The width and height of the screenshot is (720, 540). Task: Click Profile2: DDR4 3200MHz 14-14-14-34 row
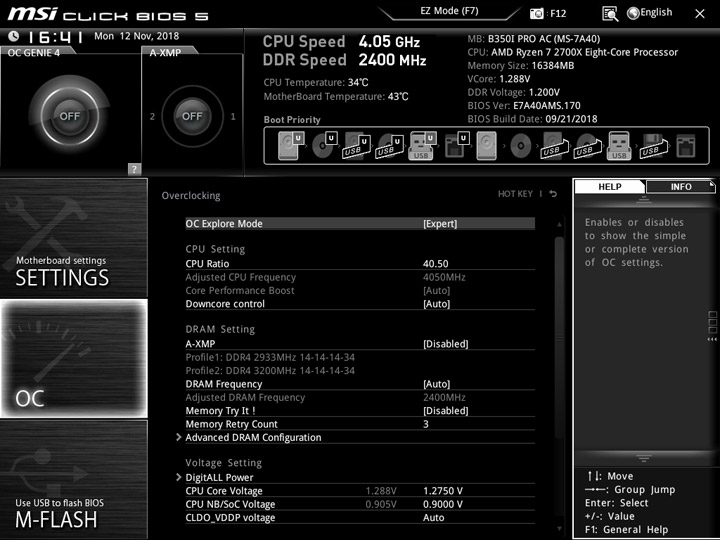270,371
